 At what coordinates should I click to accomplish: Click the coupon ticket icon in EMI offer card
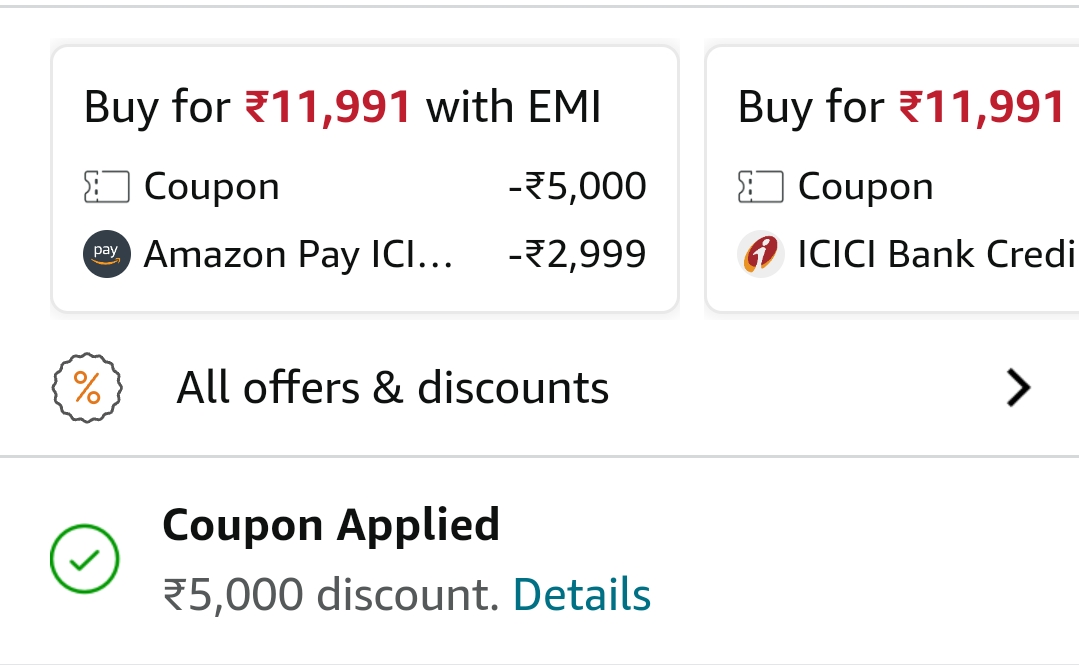pyautogui.click(x=106, y=187)
